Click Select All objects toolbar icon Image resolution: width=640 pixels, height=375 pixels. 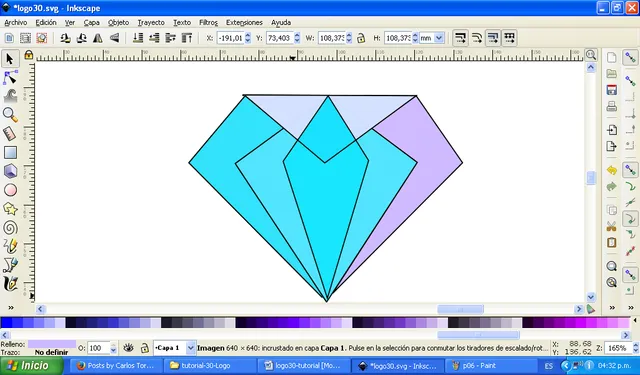click(x=9, y=38)
